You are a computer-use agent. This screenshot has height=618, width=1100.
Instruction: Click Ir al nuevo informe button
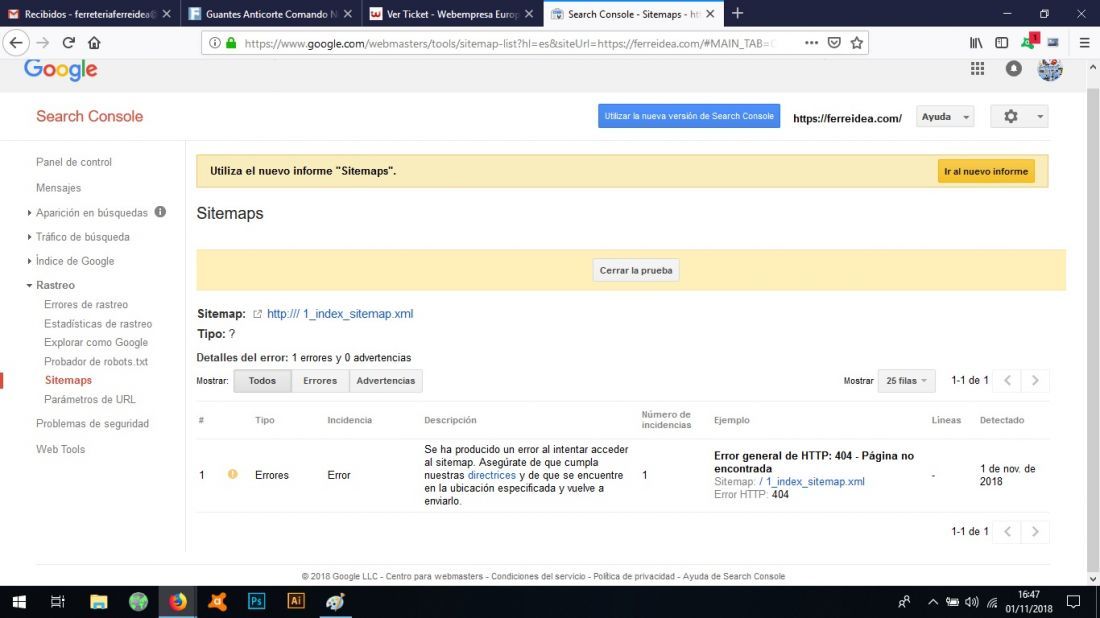986,171
